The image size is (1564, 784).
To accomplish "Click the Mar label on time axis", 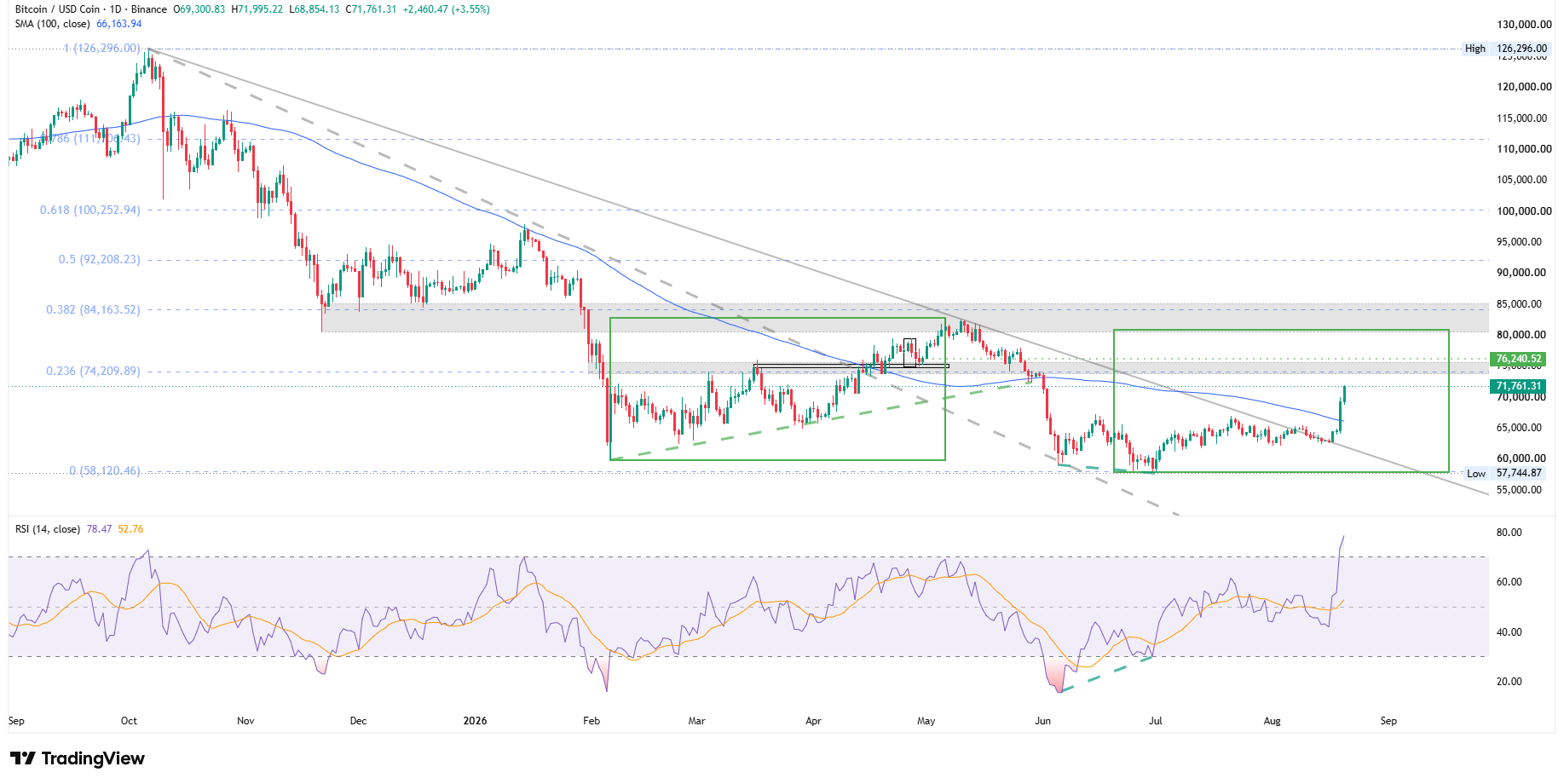I will [696, 721].
